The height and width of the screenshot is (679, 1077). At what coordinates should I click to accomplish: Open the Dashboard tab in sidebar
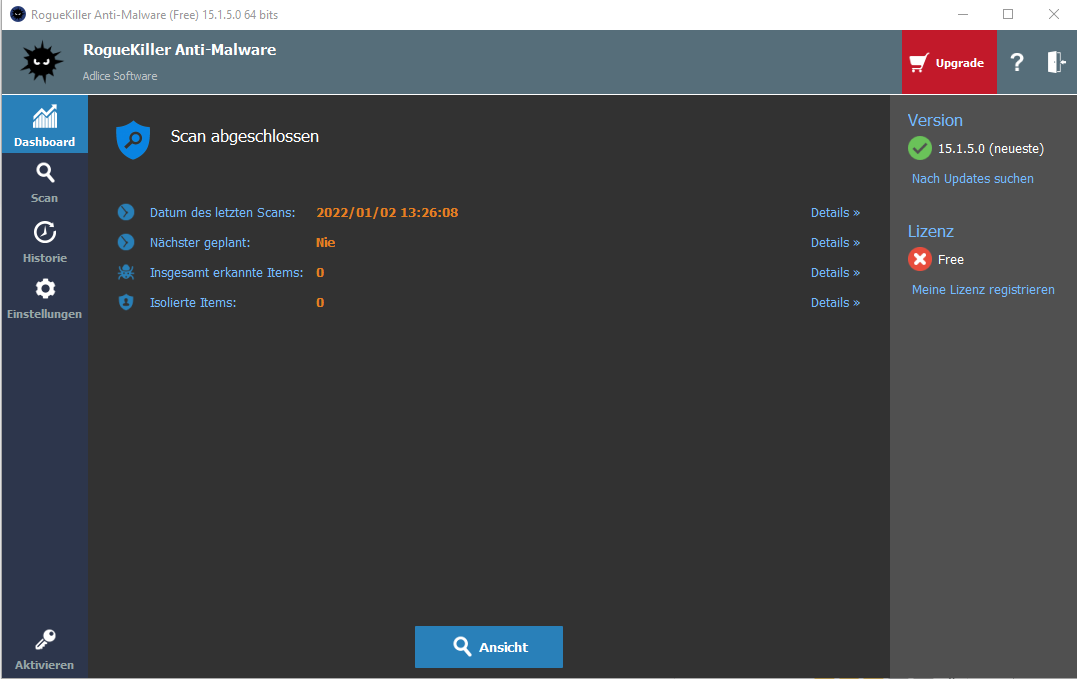point(45,124)
